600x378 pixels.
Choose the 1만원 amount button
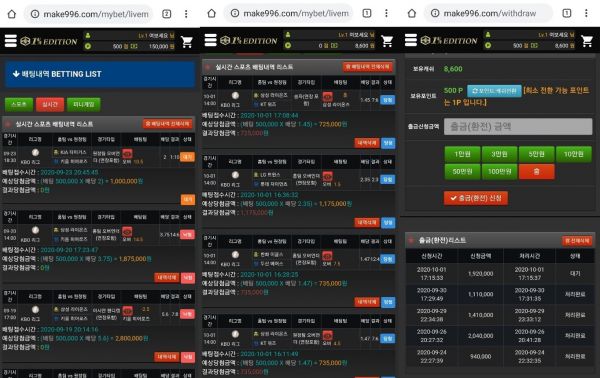[x=462, y=154]
